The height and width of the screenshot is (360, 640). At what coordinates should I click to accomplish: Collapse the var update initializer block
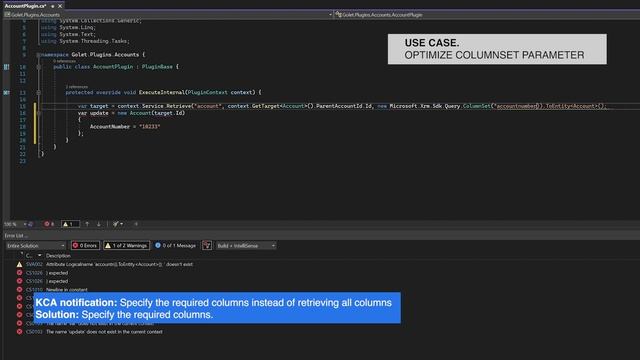[x=39, y=113]
